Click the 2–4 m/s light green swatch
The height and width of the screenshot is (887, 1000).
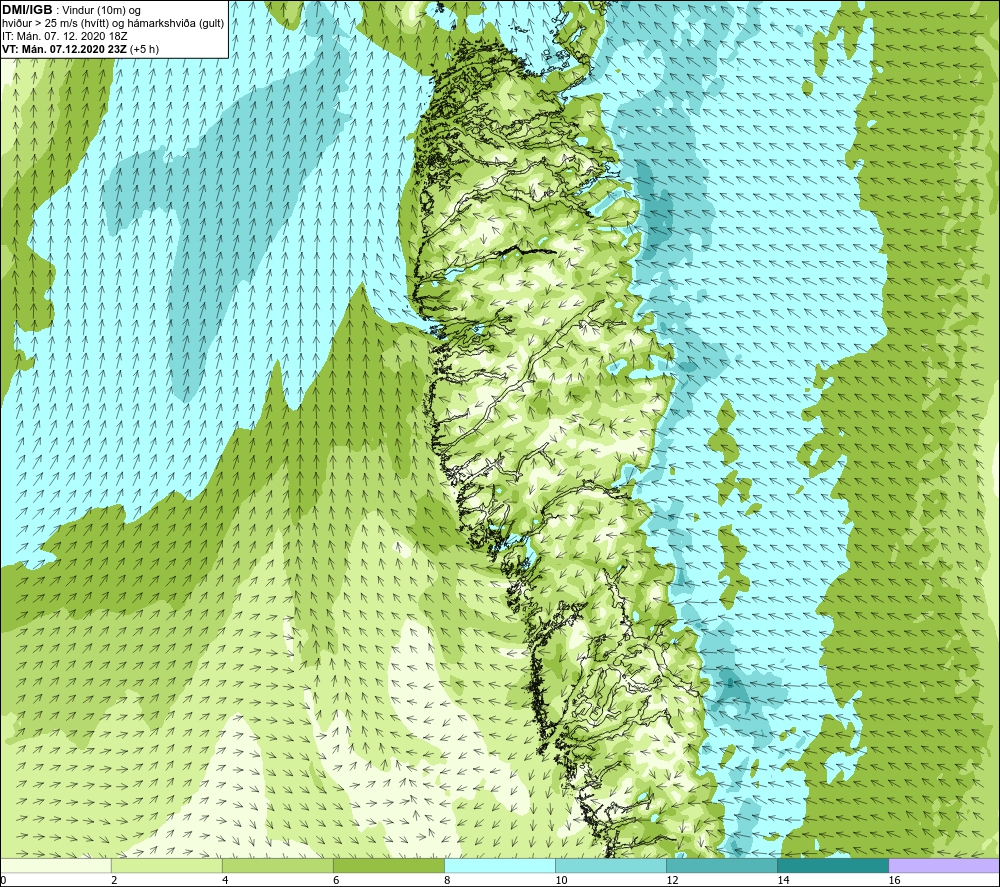coord(166,865)
